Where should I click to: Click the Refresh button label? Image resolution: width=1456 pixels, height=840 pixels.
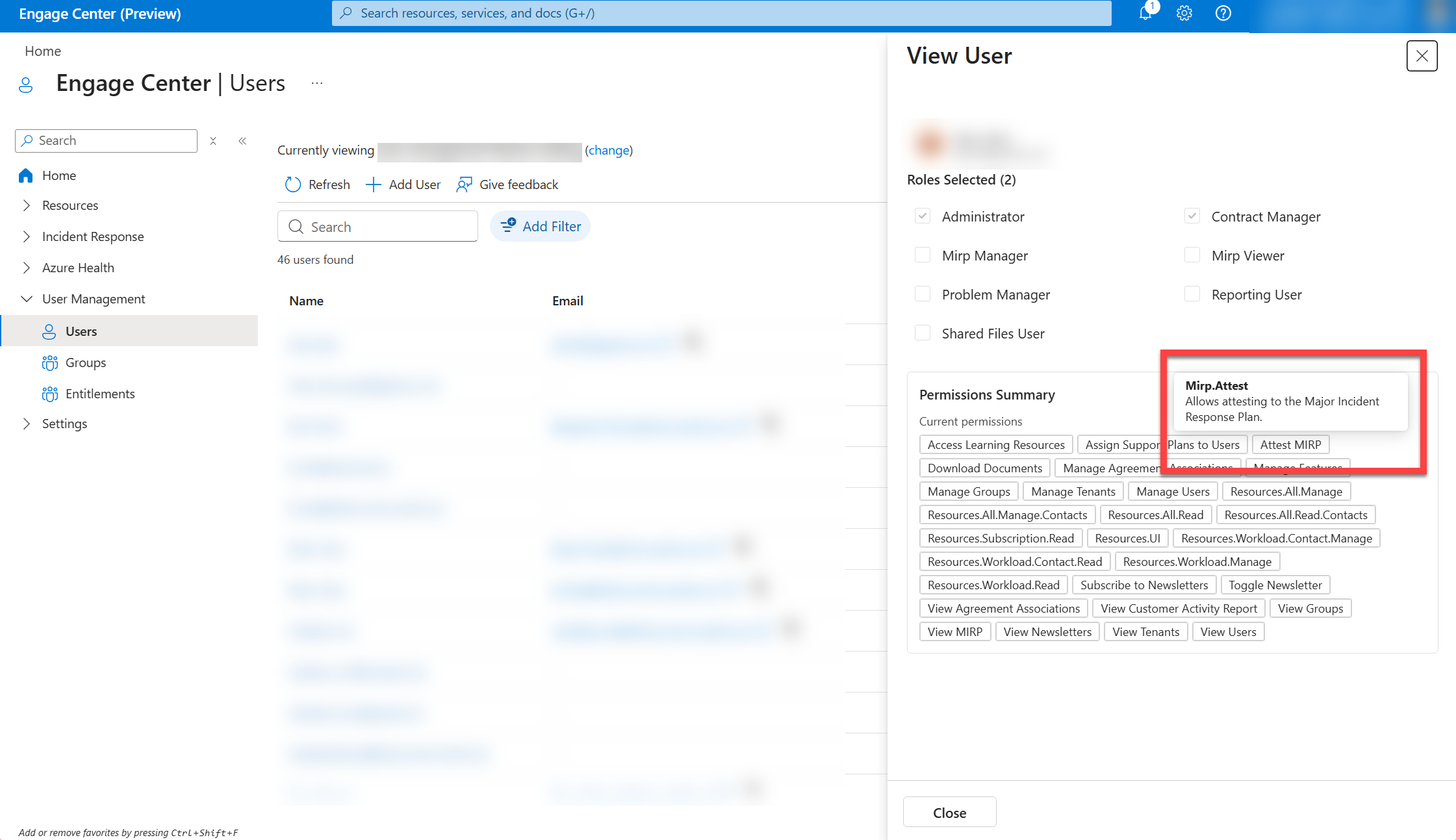click(x=329, y=185)
